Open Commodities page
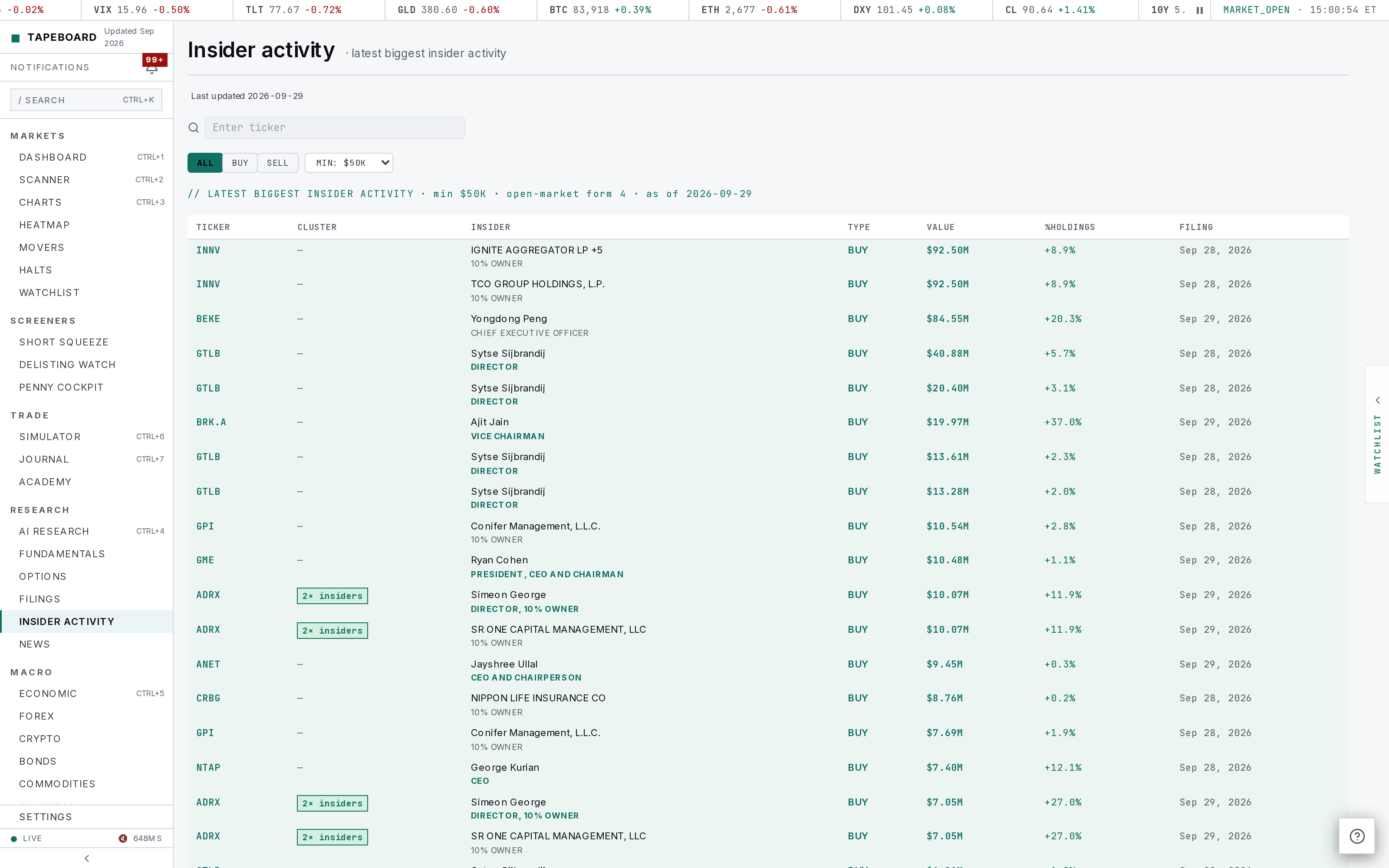1389x868 pixels. click(86, 784)
